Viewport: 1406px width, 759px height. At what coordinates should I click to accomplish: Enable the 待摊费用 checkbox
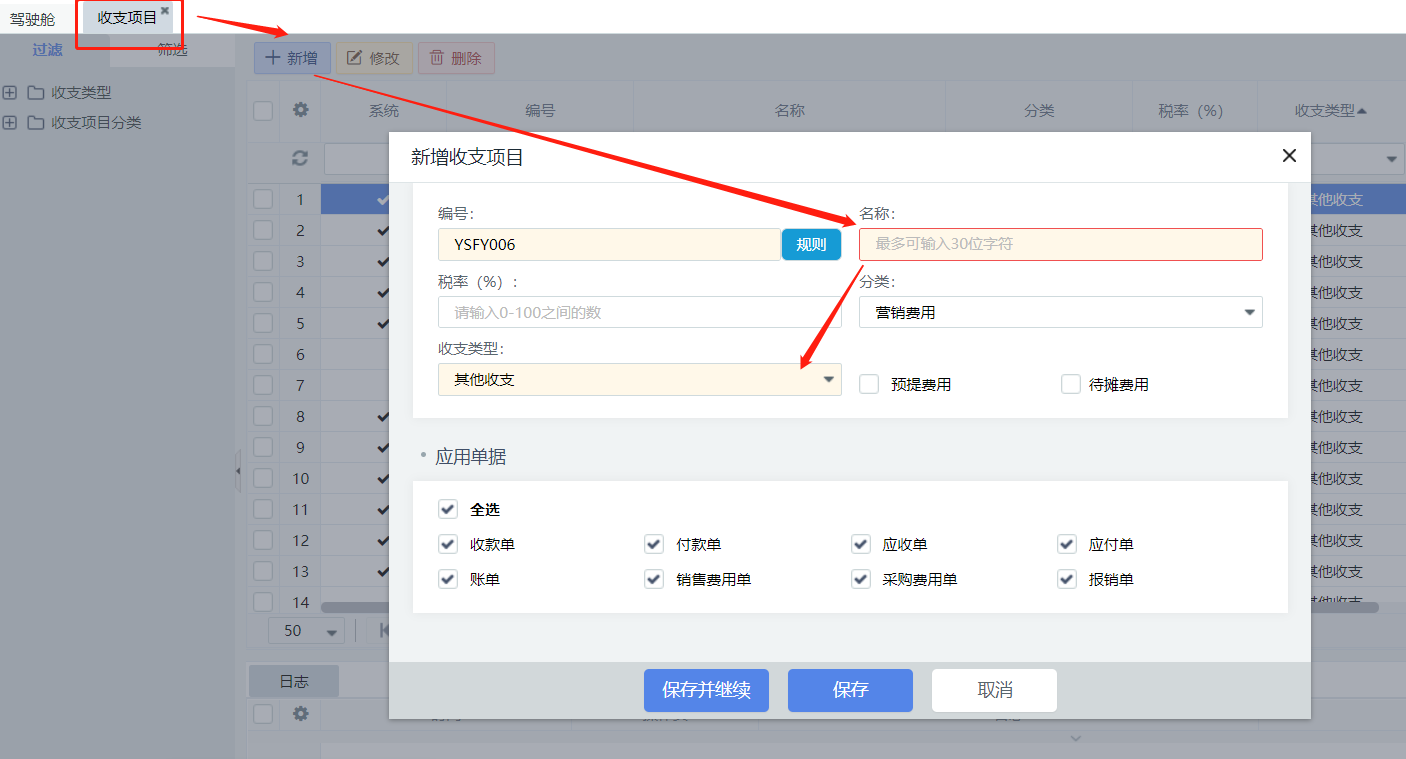click(1071, 384)
